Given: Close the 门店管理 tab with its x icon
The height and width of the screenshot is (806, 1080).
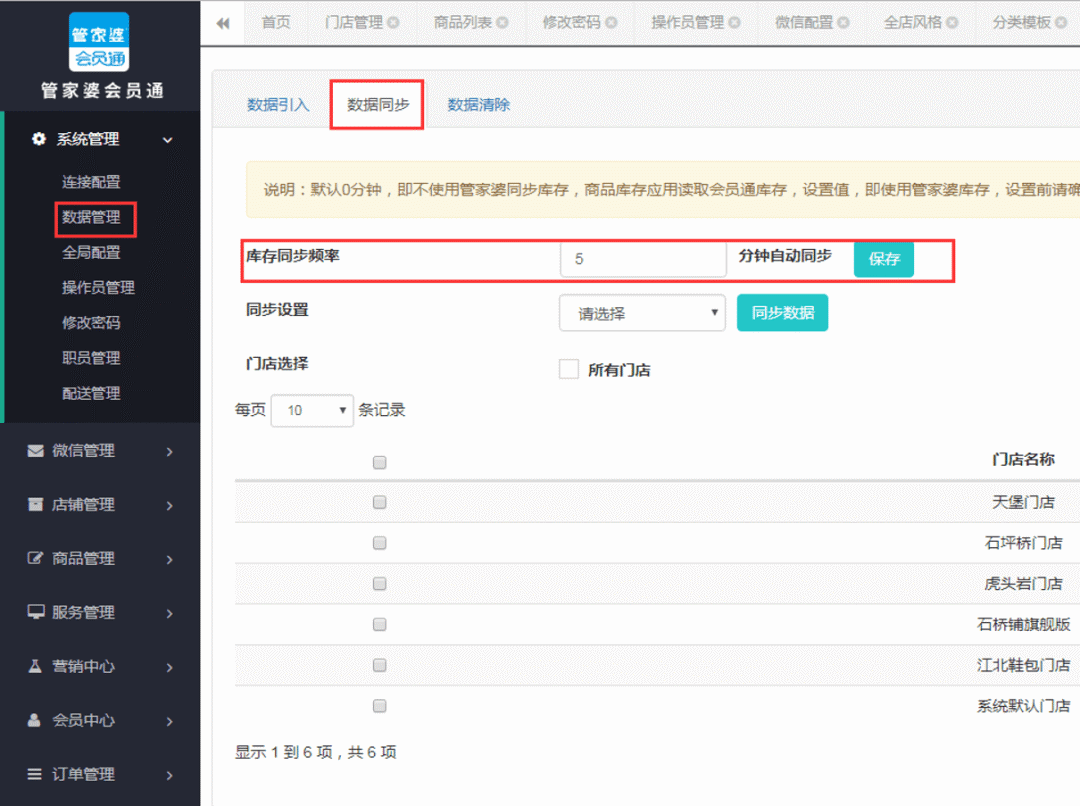Looking at the screenshot, I should [393, 23].
